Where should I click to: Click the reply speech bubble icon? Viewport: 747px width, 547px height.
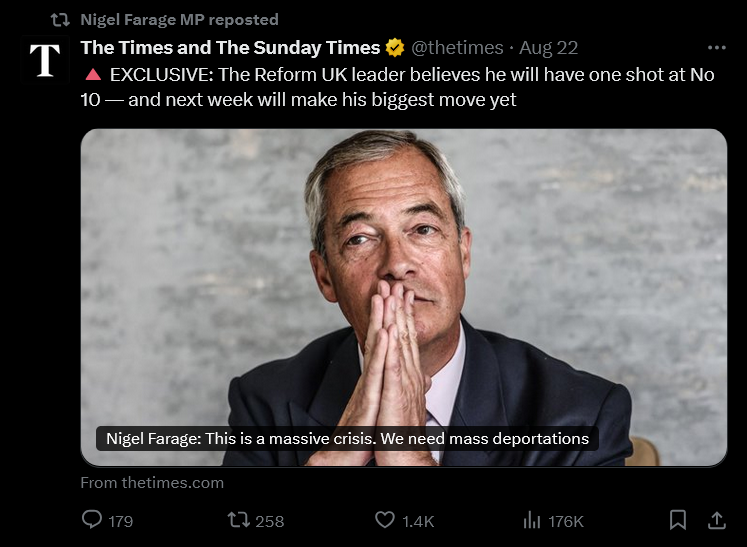92,520
